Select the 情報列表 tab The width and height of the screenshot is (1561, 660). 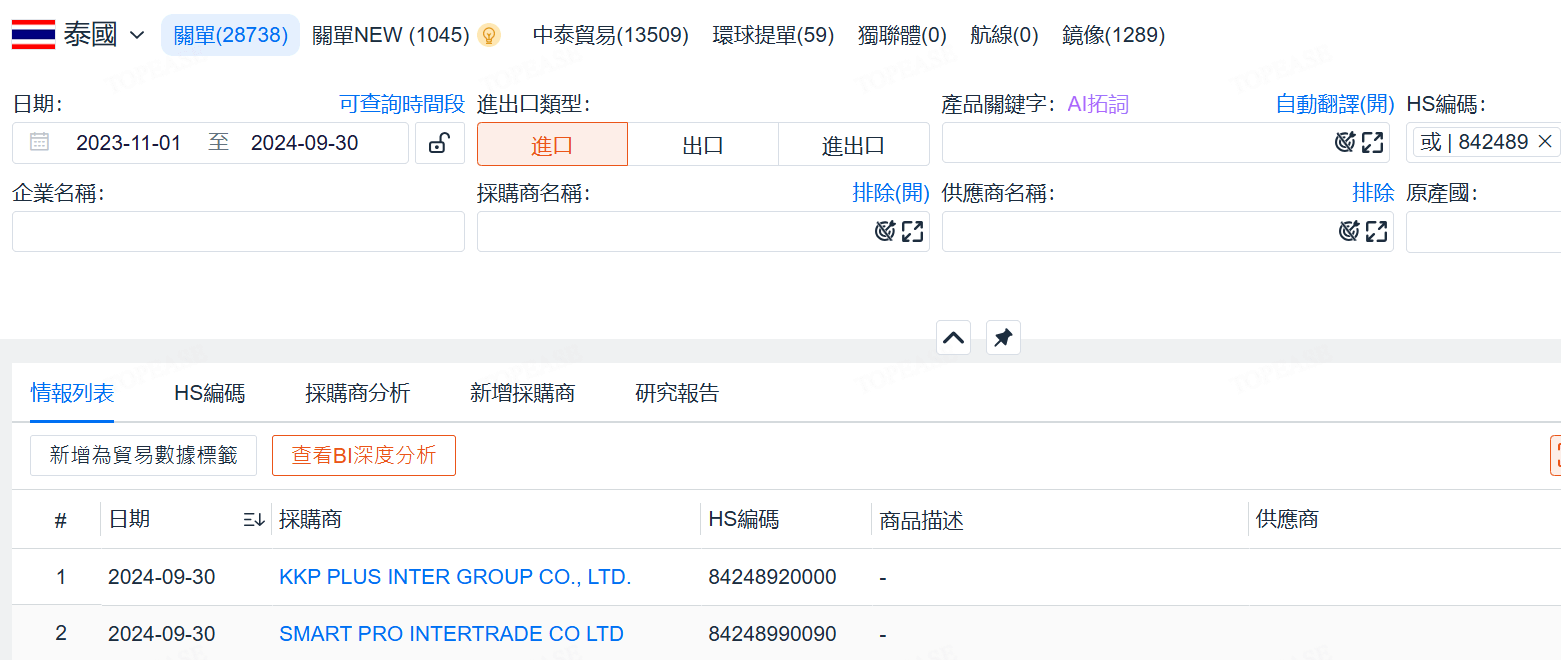tap(72, 393)
